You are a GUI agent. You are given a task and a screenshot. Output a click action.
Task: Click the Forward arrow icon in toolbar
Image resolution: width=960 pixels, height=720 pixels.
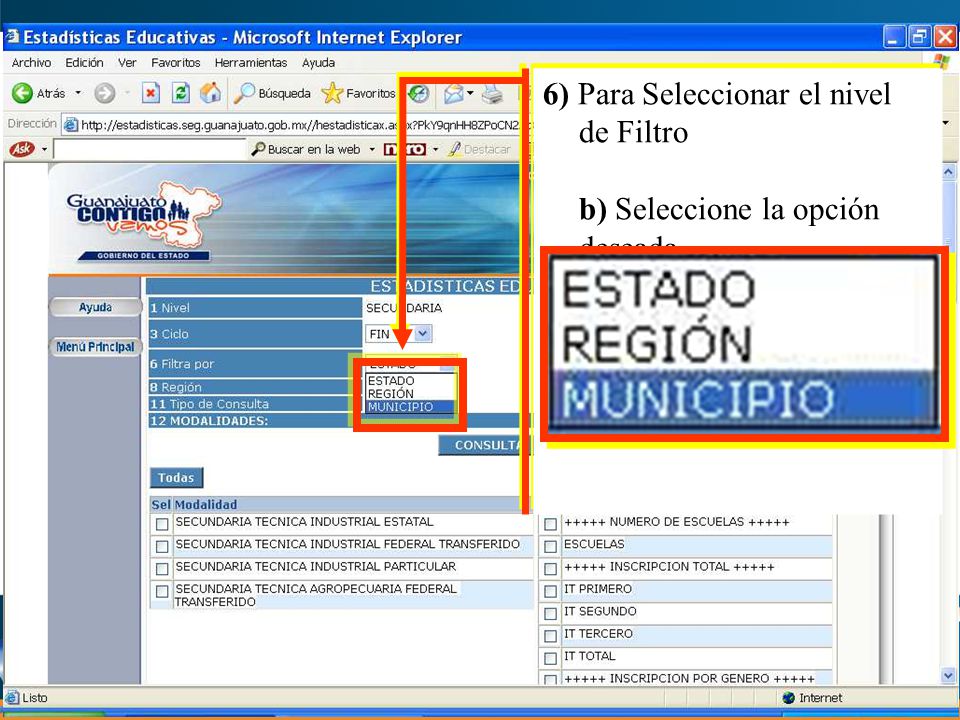[x=105, y=93]
